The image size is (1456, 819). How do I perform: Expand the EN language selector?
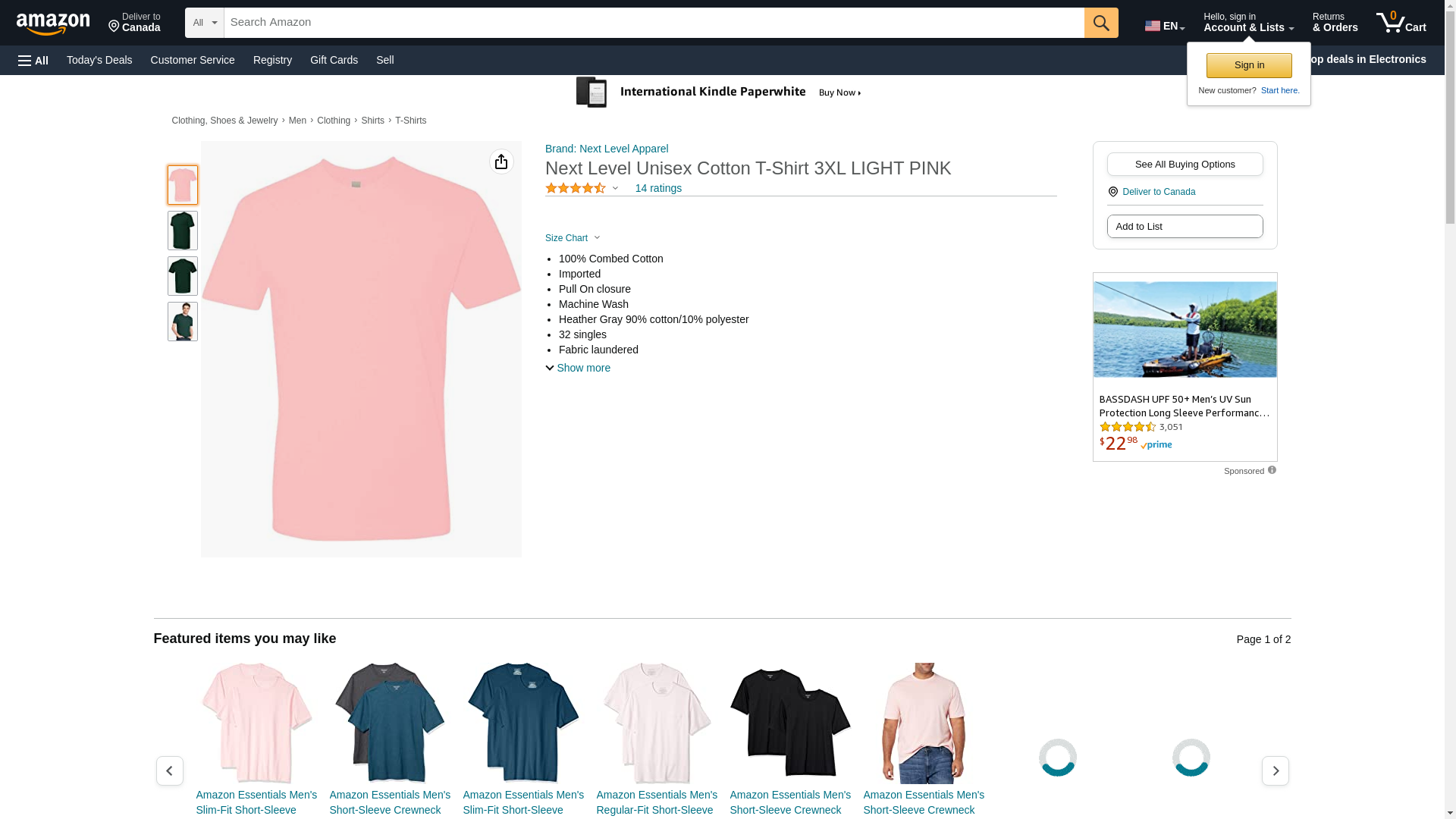(1164, 26)
